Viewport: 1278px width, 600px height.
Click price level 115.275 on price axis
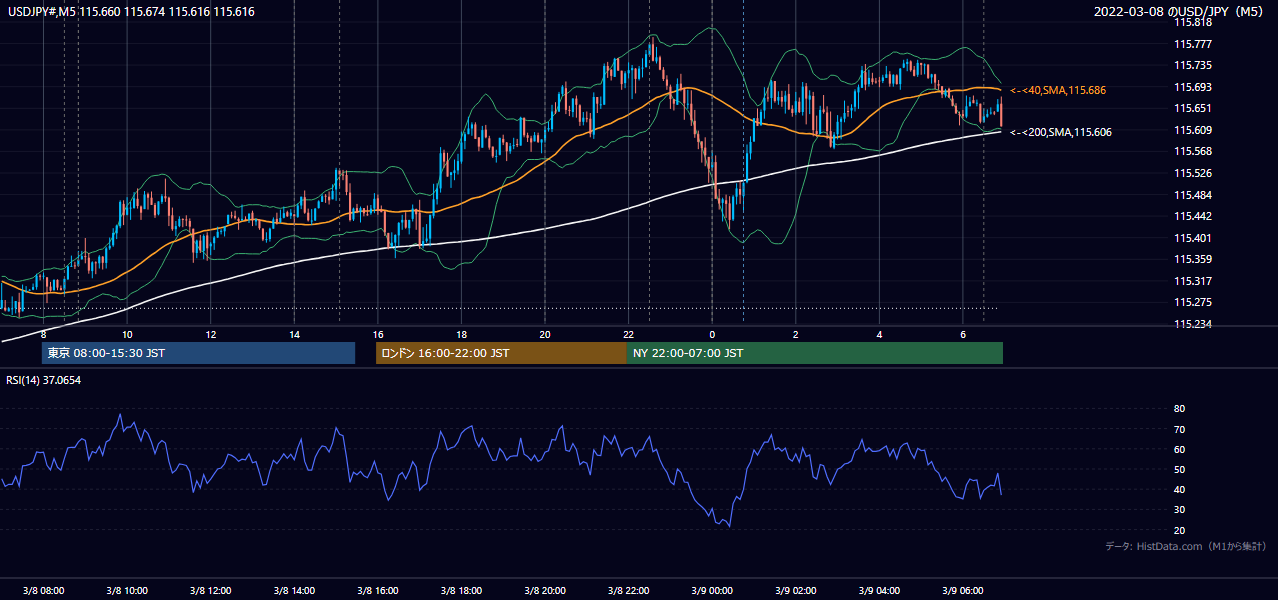coord(1191,302)
